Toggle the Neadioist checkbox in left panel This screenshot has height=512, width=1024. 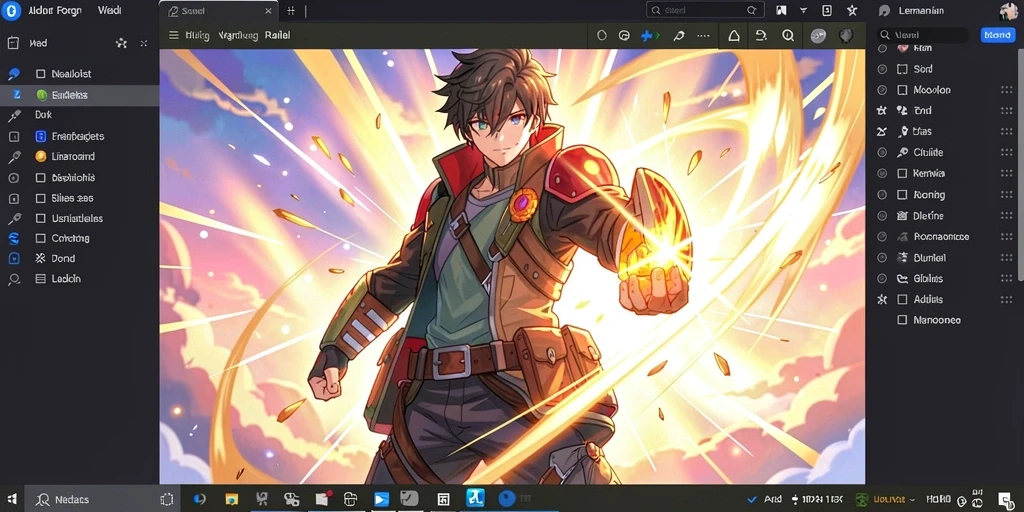(x=40, y=74)
